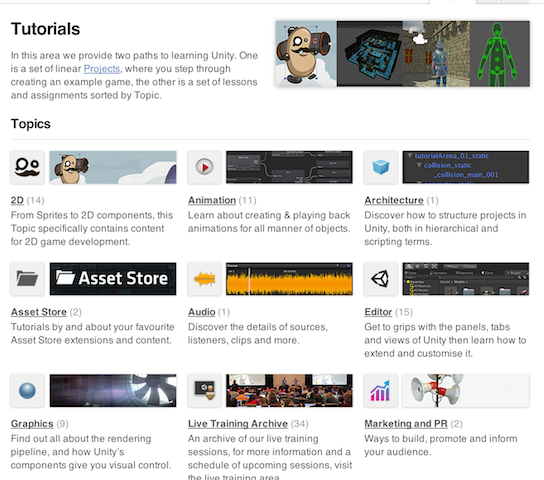The image size is (544, 480).
Task: Click the Topics section heading
Action: (31, 124)
